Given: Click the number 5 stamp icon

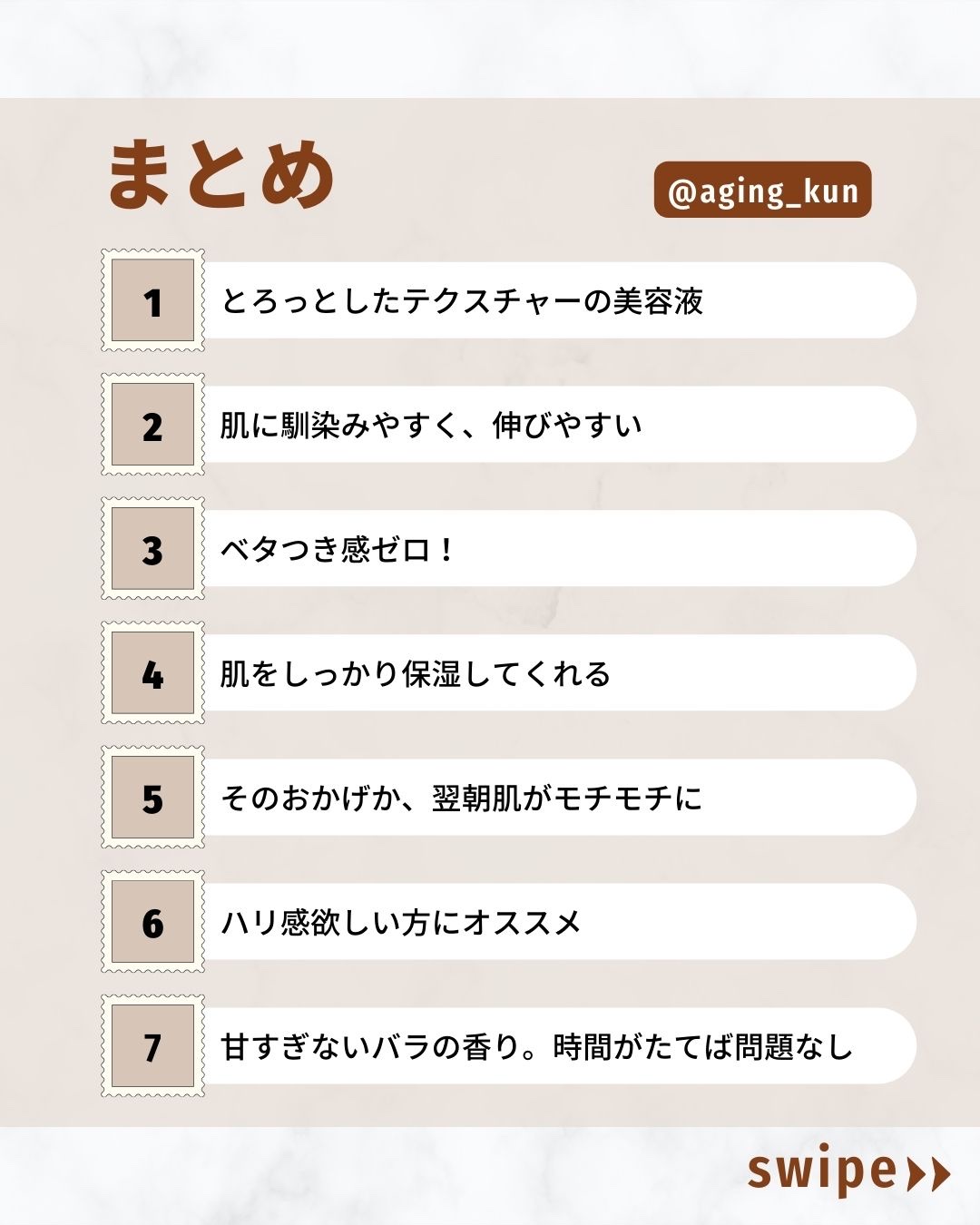Looking at the screenshot, I should pyautogui.click(x=152, y=798).
